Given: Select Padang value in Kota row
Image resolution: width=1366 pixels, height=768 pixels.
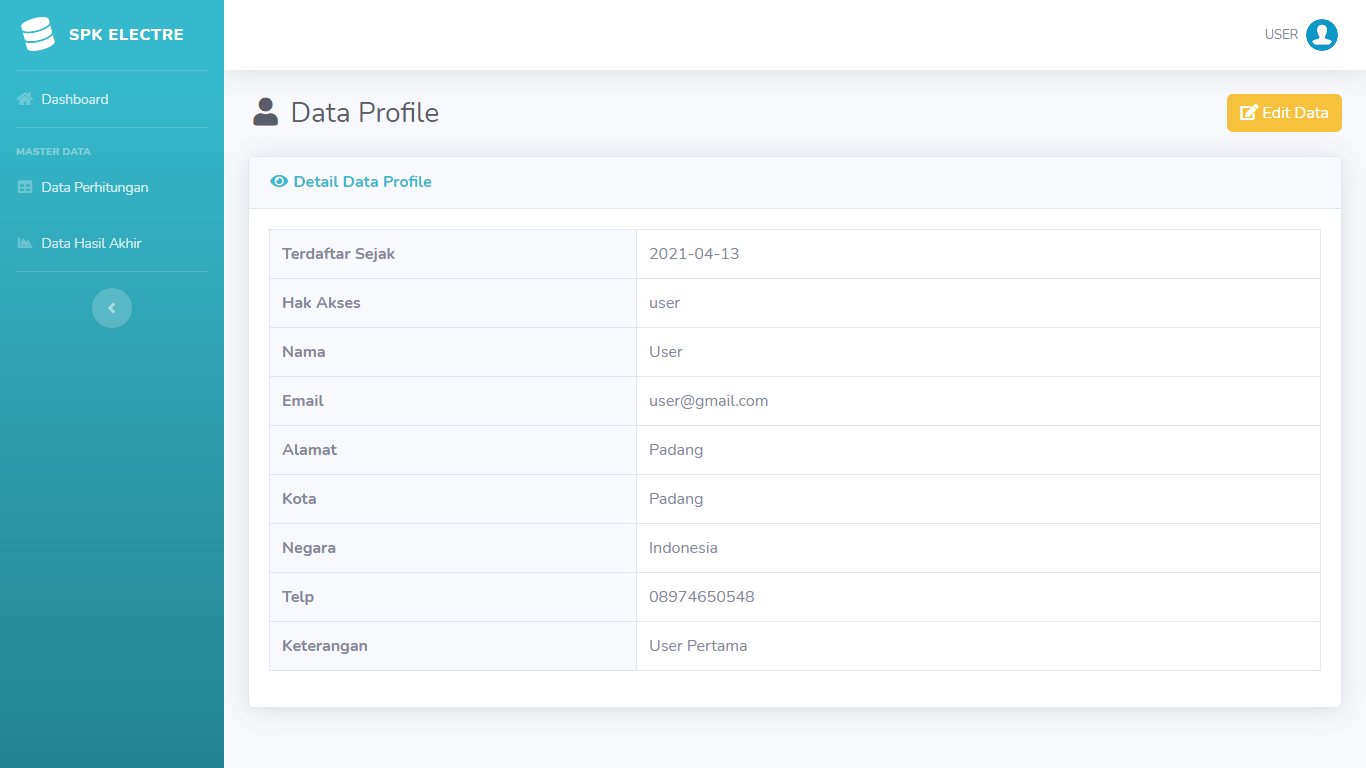Looking at the screenshot, I should pos(676,499).
